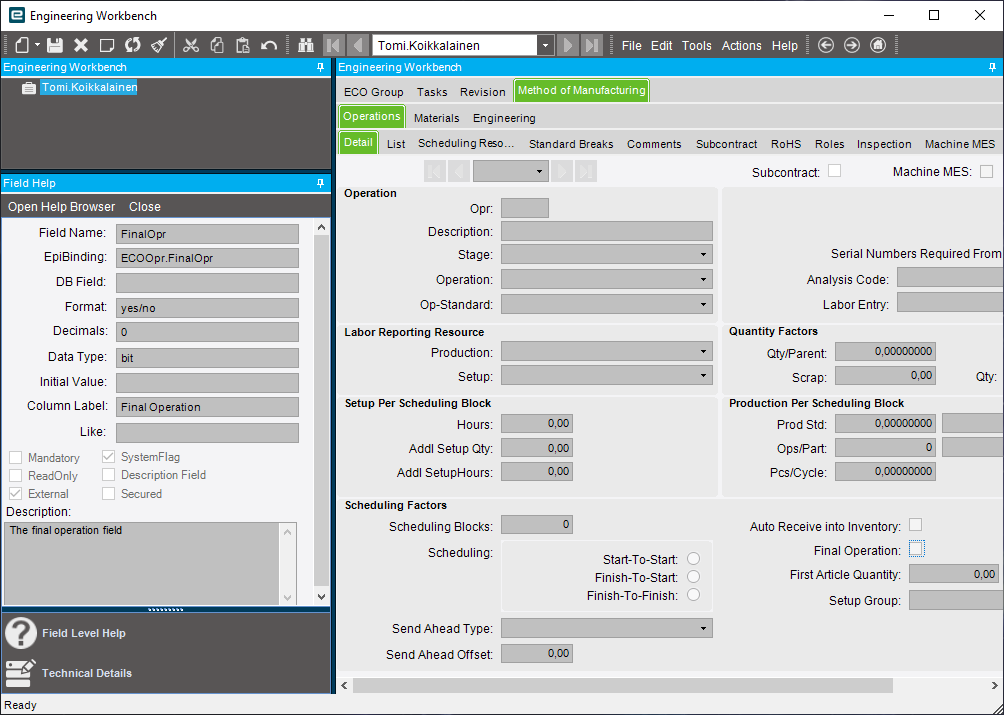Open the Stage dropdown

click(703, 254)
